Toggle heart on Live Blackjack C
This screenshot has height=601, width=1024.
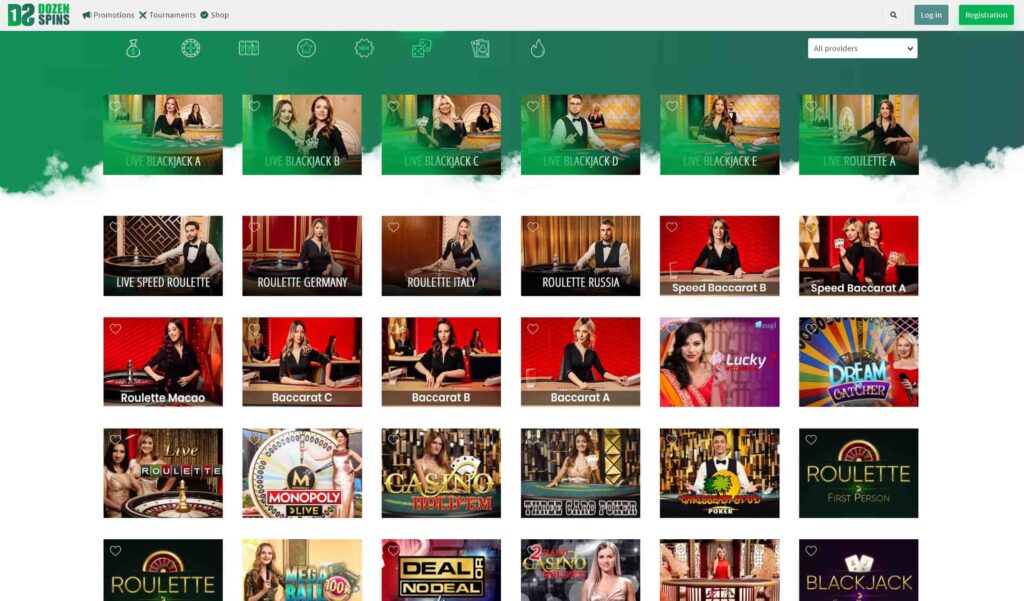[394, 106]
